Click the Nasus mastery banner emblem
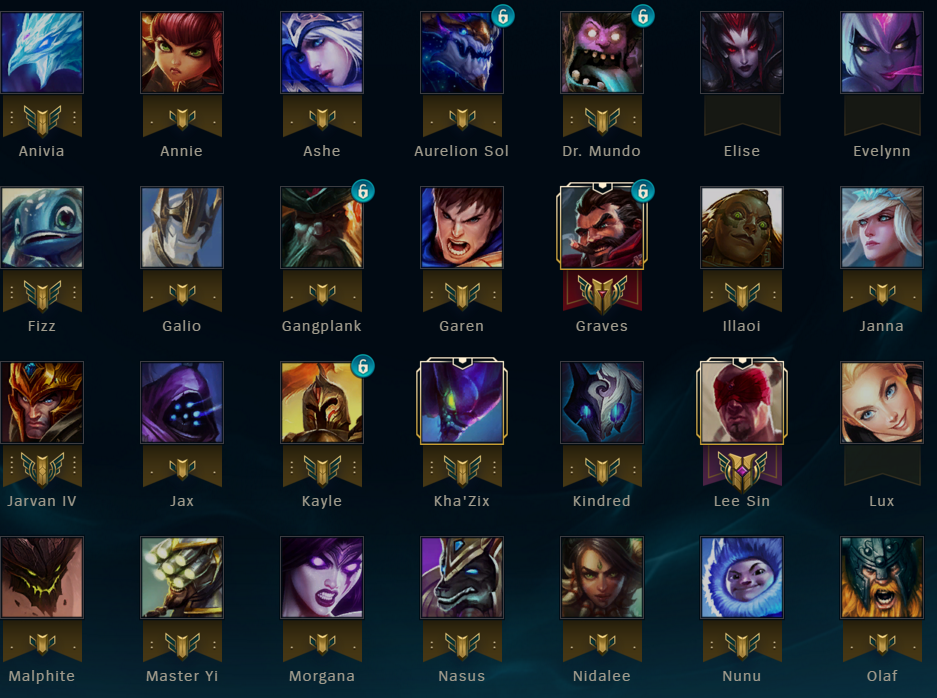Viewport: 937px width, 698px height. pyautogui.click(x=462, y=643)
